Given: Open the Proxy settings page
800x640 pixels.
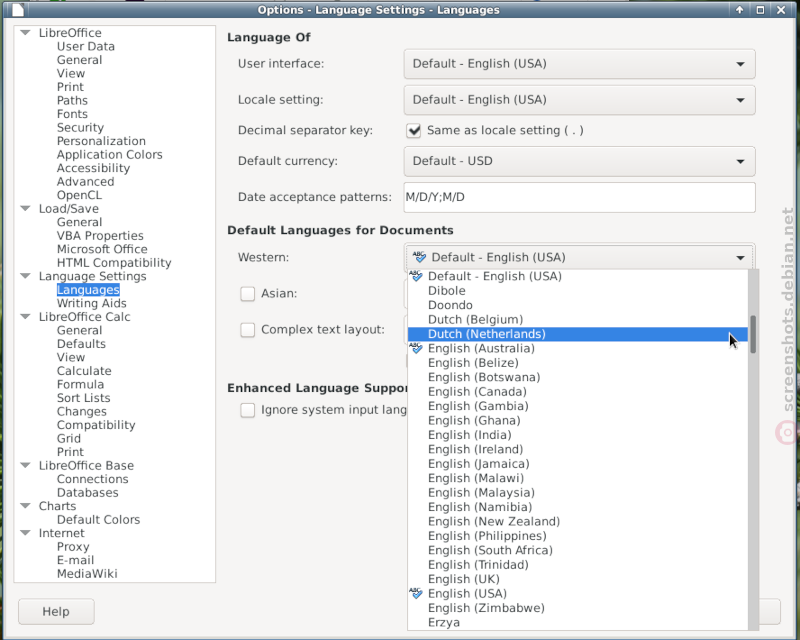Looking at the screenshot, I should click(x=73, y=547).
